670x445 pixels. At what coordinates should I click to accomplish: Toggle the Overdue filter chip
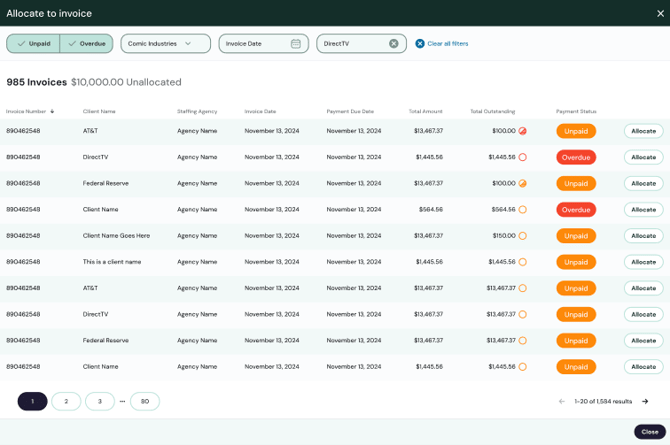(86, 44)
